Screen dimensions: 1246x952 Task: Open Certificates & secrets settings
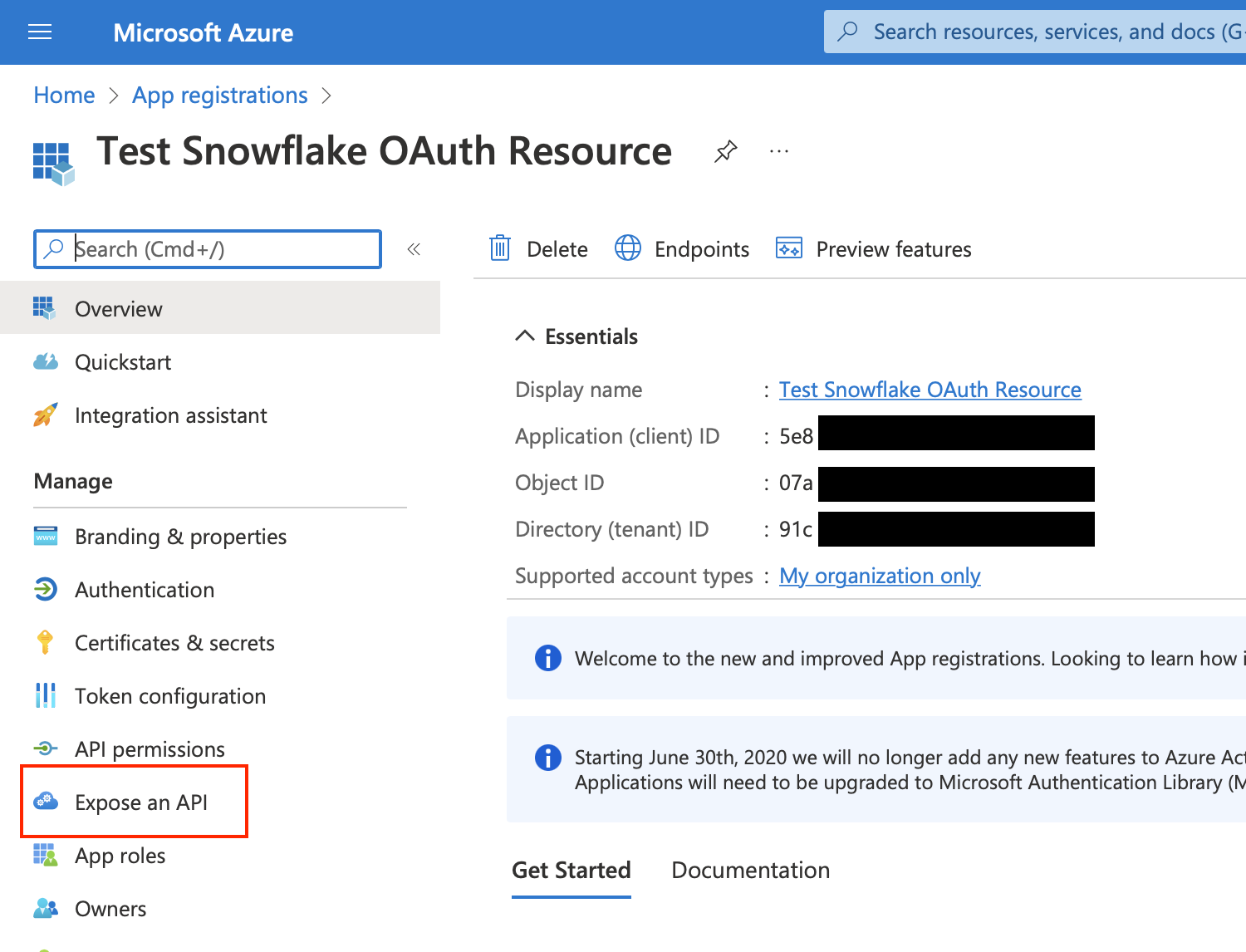click(174, 642)
